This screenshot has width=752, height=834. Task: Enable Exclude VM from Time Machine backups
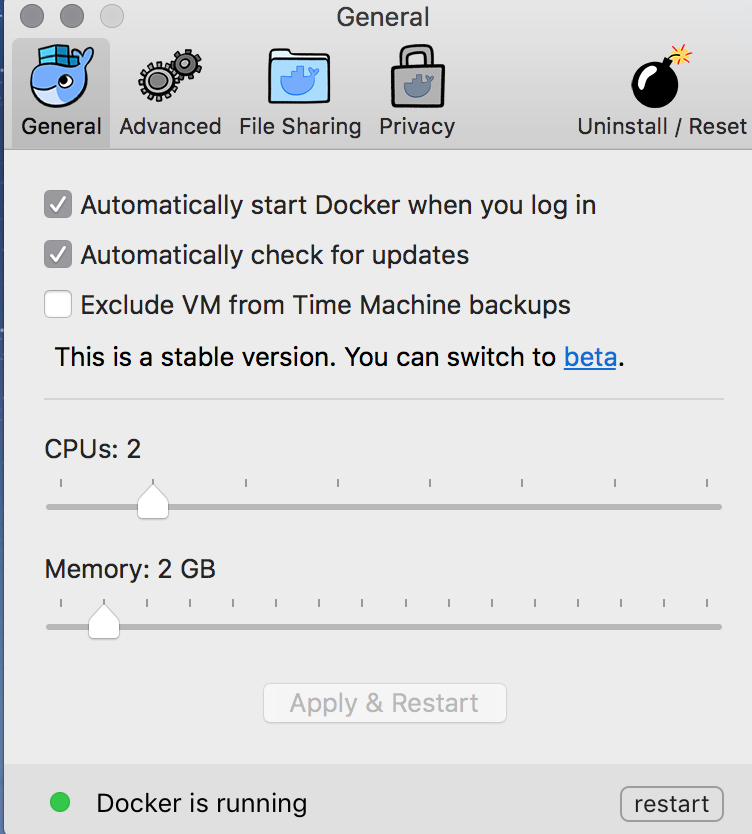(x=58, y=304)
